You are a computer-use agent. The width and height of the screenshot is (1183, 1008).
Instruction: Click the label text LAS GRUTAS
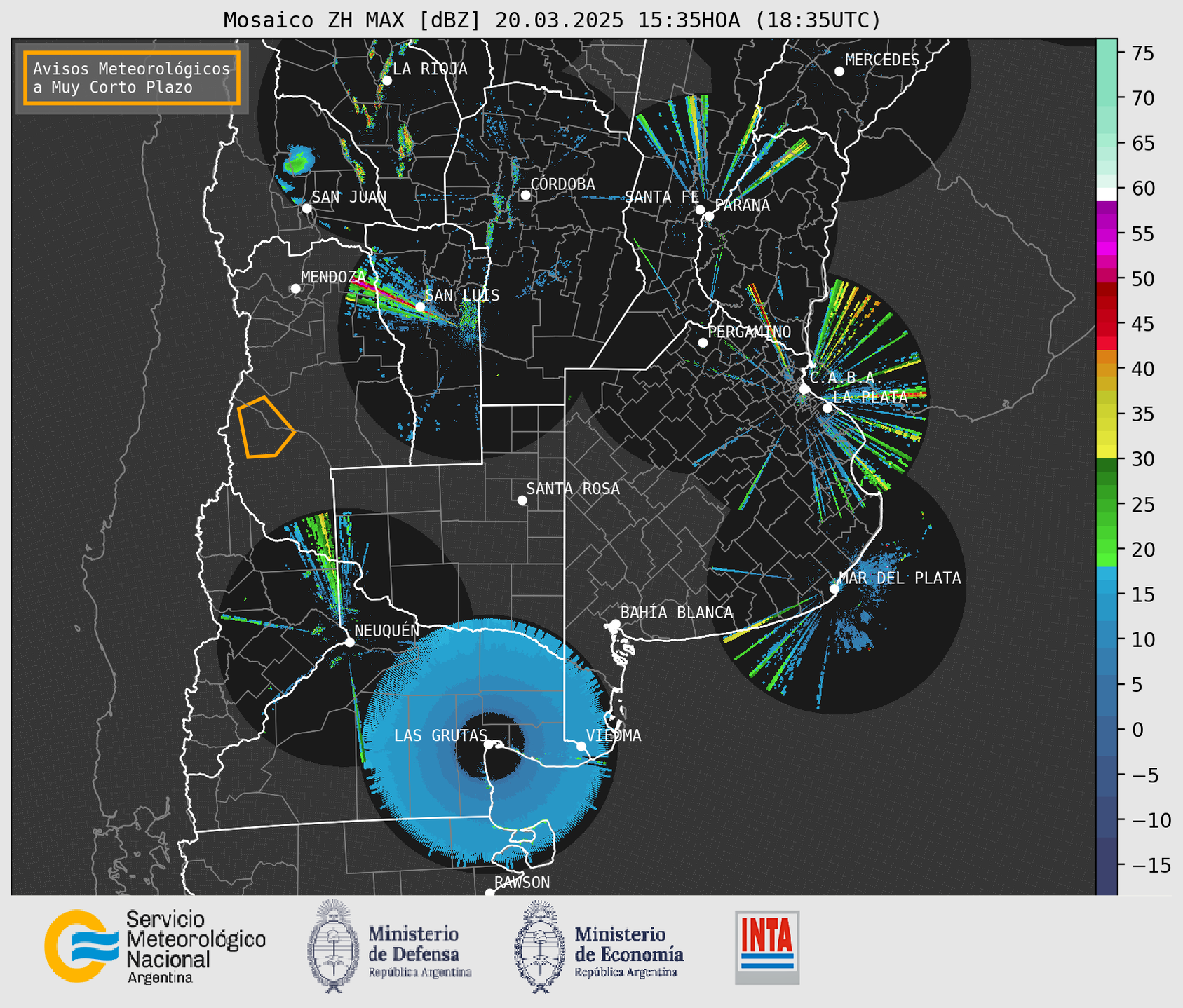440,735
